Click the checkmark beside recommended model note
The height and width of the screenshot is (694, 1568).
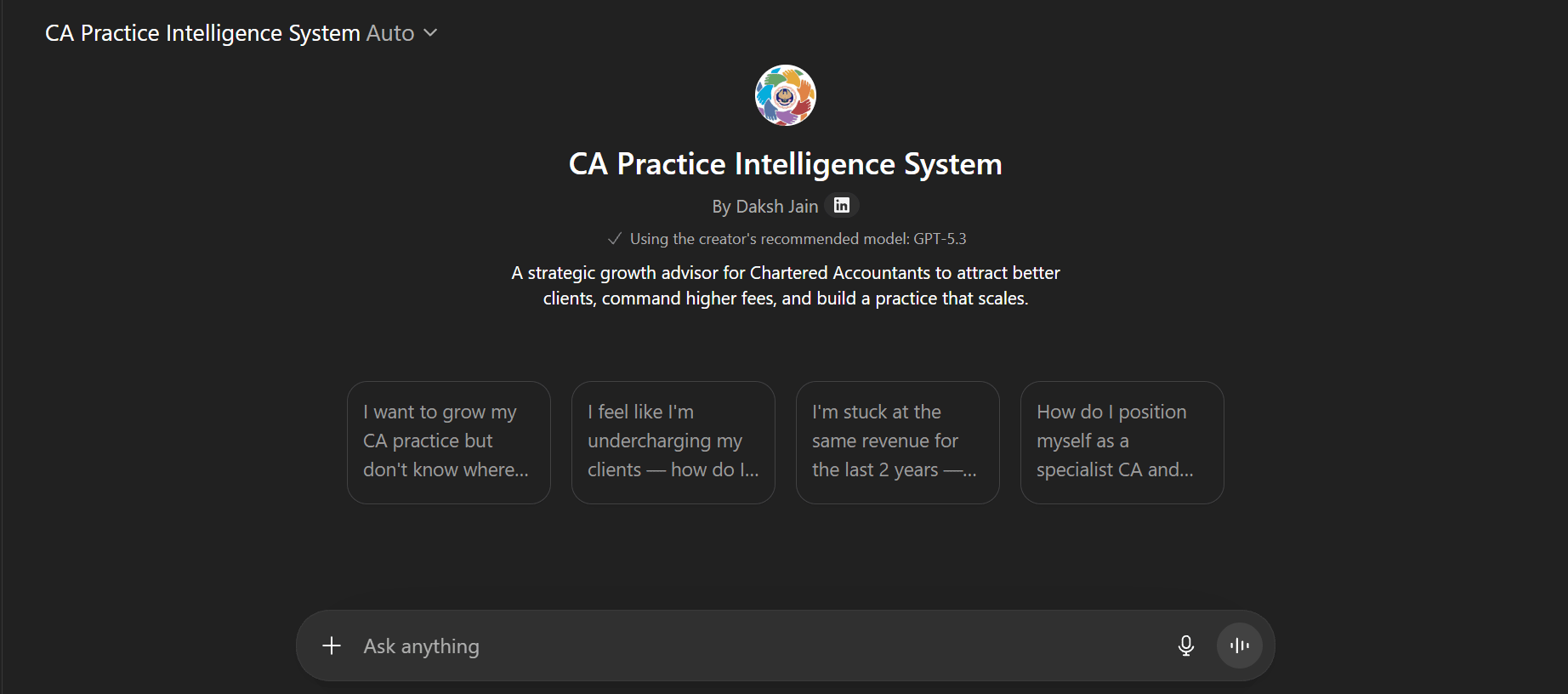pos(615,239)
